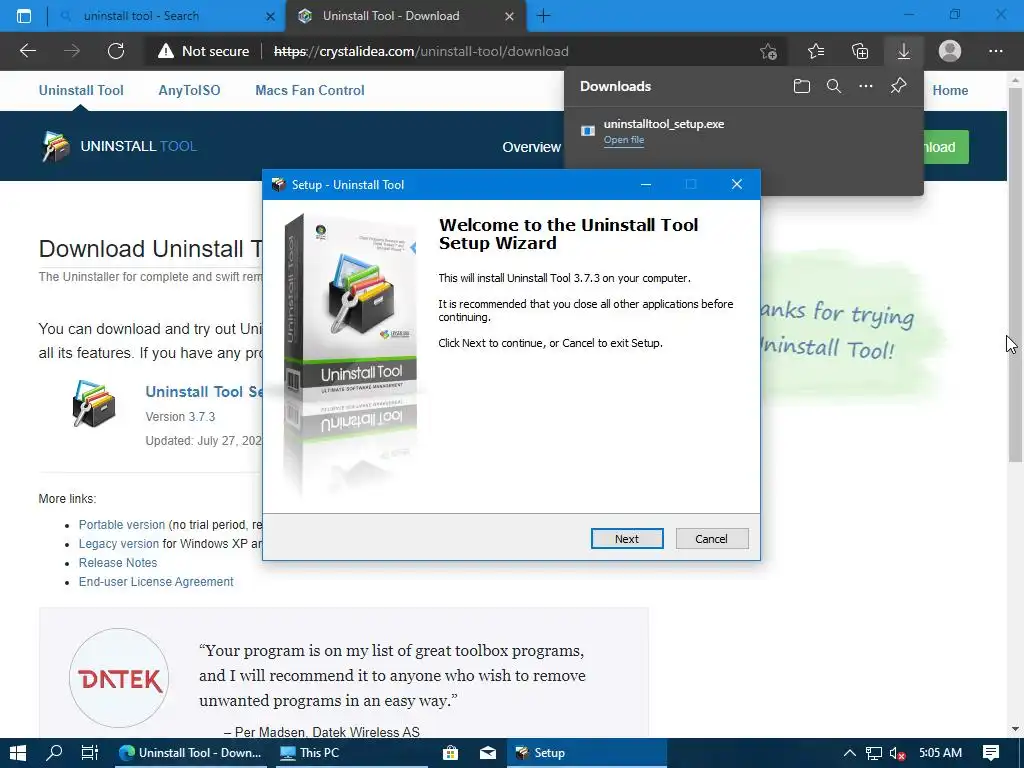This screenshot has height=768, width=1024.
Task: Pin the Downloads panel
Action: pyautogui.click(x=899, y=86)
